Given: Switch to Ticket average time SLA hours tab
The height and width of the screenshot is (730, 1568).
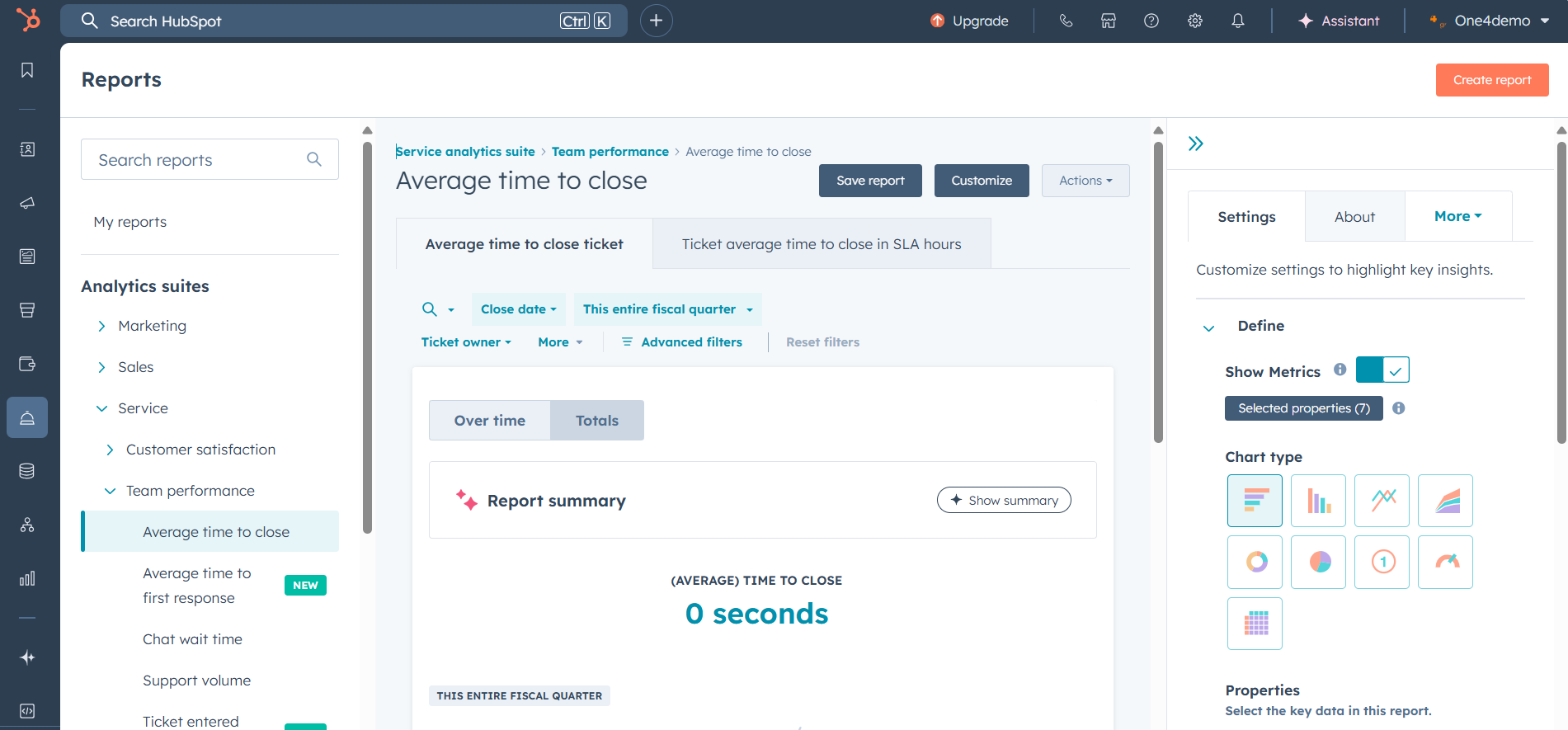Looking at the screenshot, I should pos(821,244).
